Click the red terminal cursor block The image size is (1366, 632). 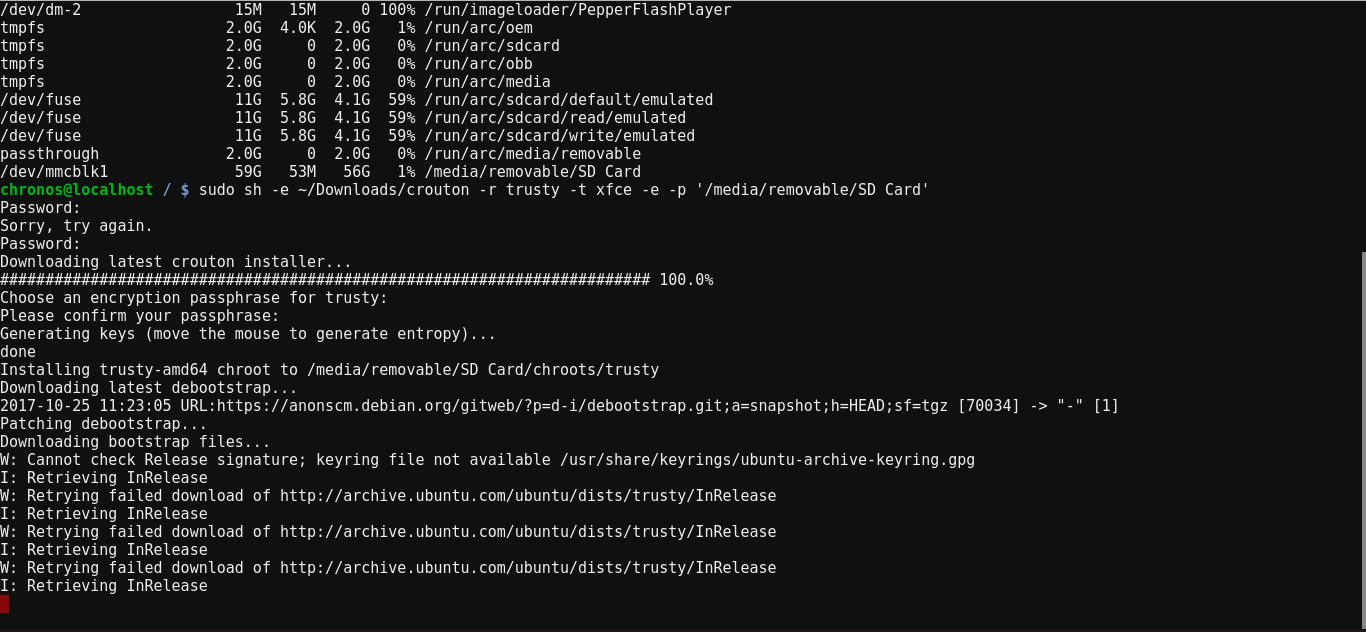click(x=4, y=604)
